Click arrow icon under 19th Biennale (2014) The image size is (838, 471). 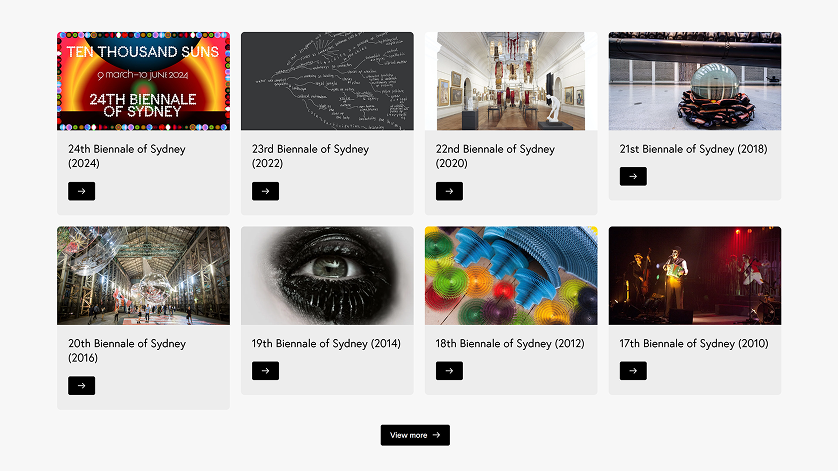265,371
